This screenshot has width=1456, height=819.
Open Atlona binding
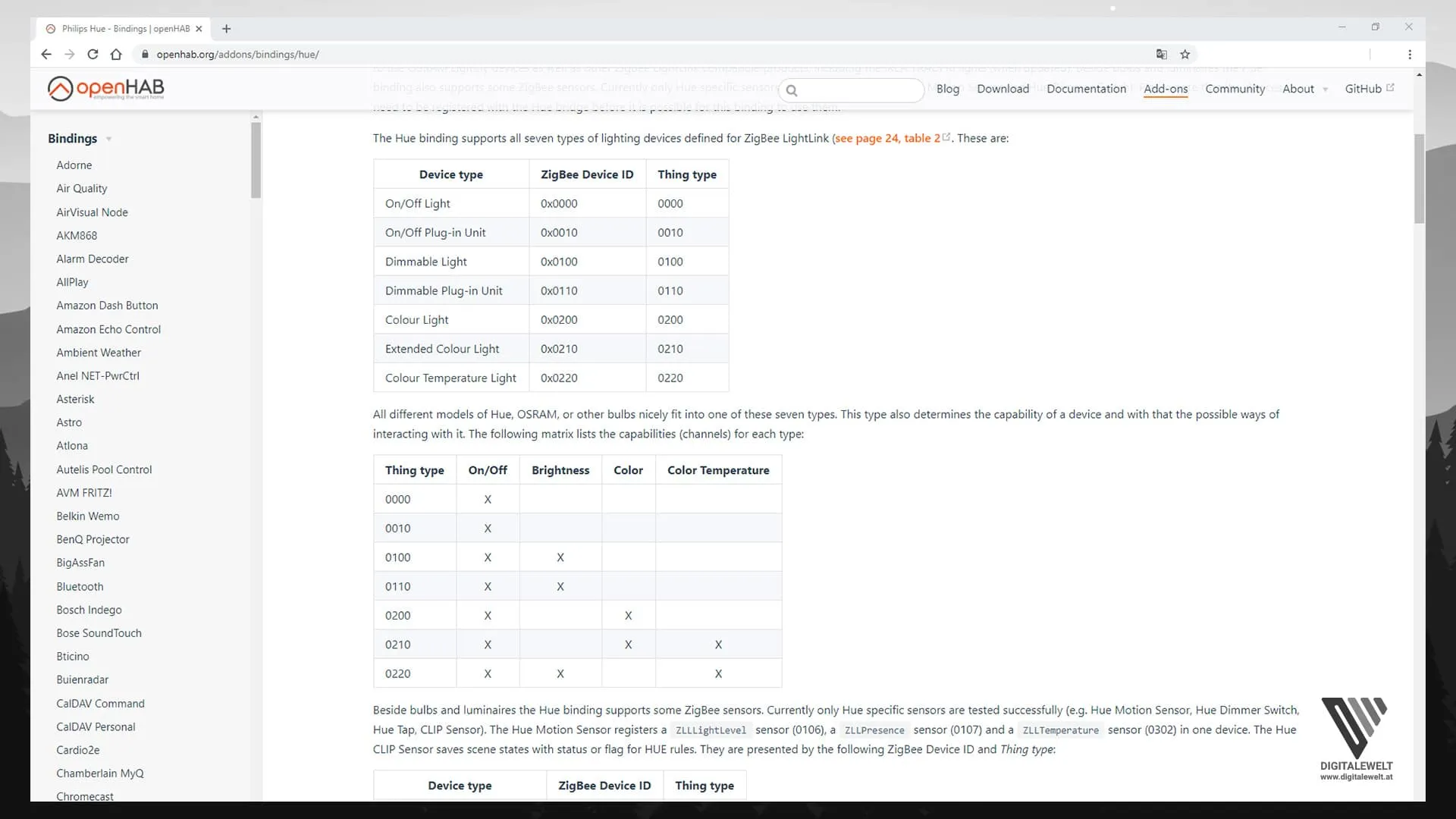click(x=72, y=446)
